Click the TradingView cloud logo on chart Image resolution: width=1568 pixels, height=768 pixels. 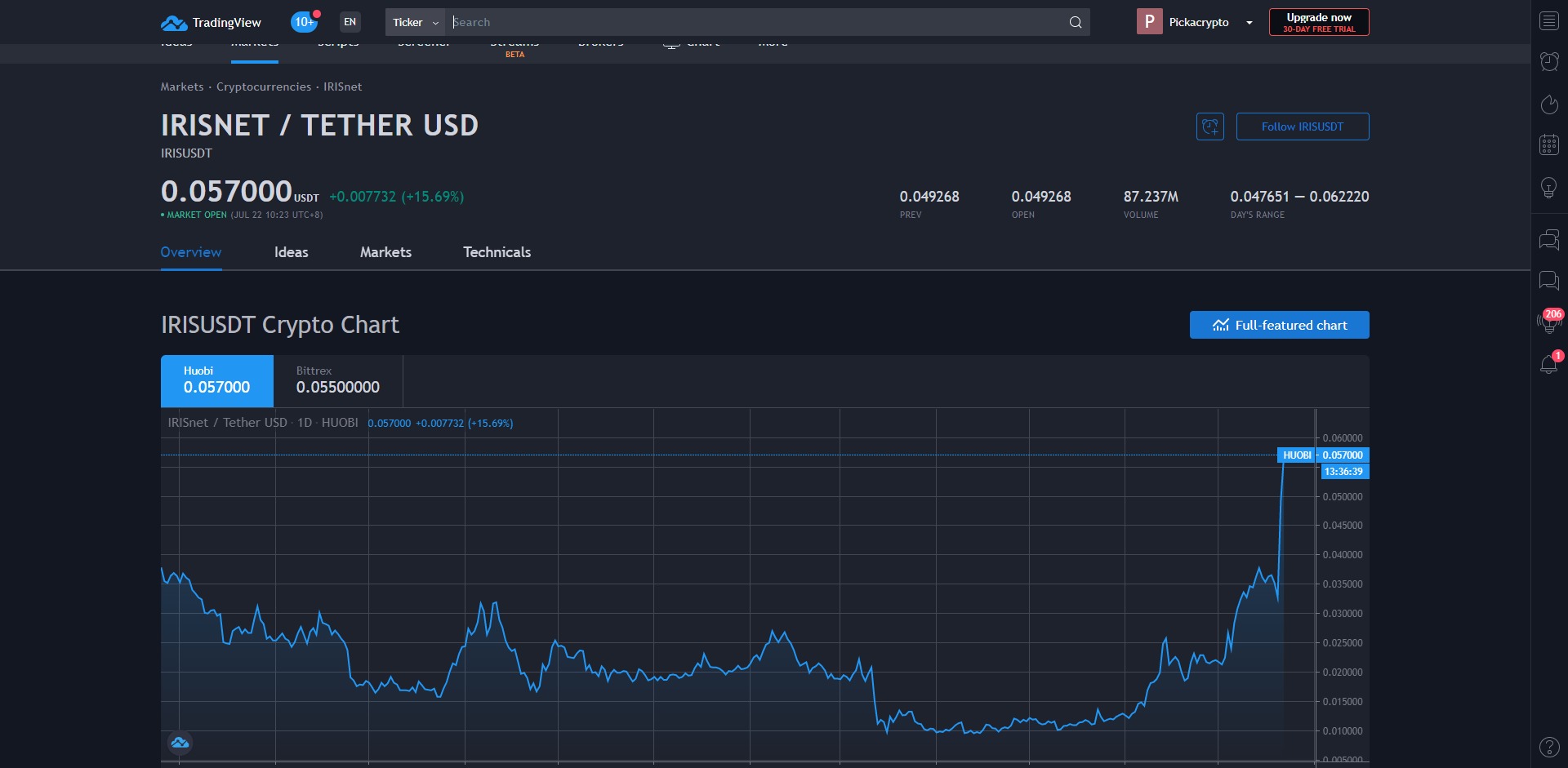(x=180, y=743)
